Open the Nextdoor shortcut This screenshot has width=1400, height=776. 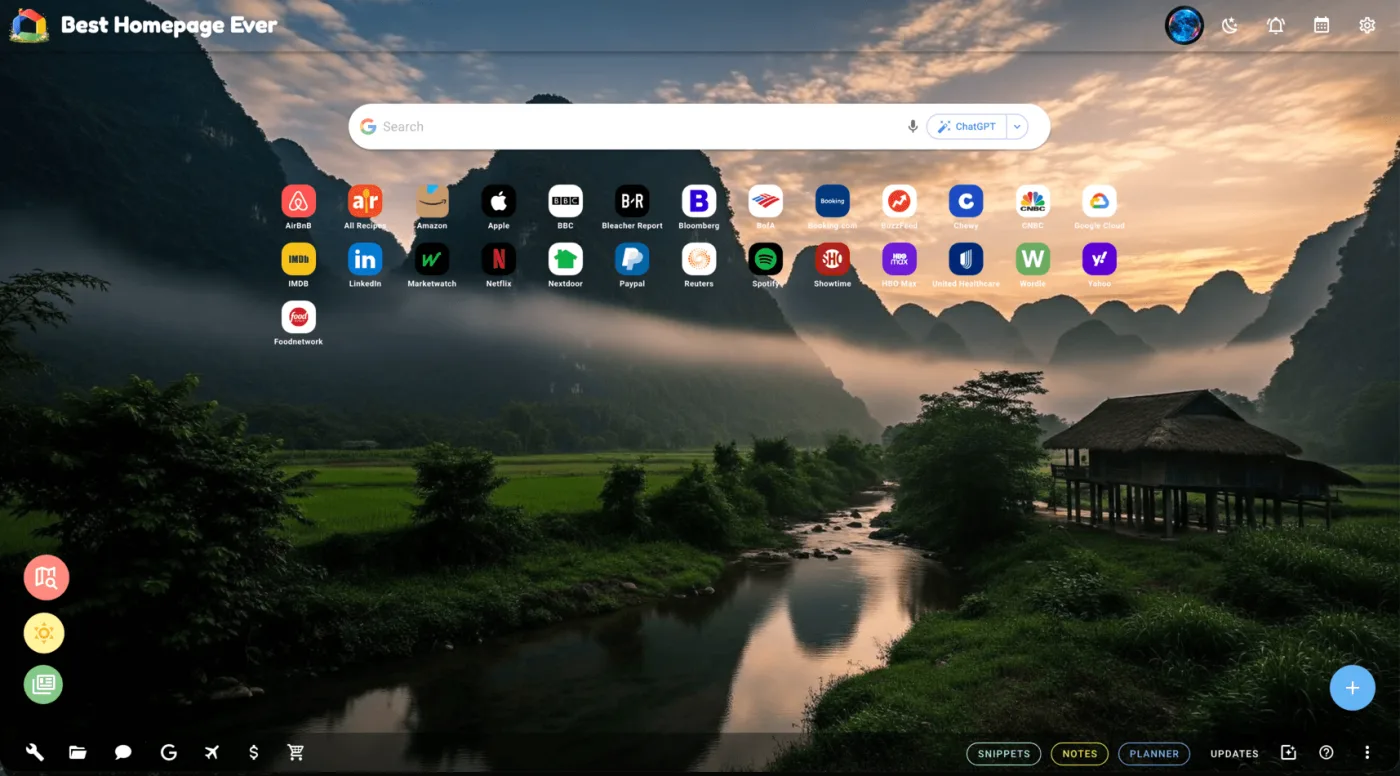(x=566, y=259)
